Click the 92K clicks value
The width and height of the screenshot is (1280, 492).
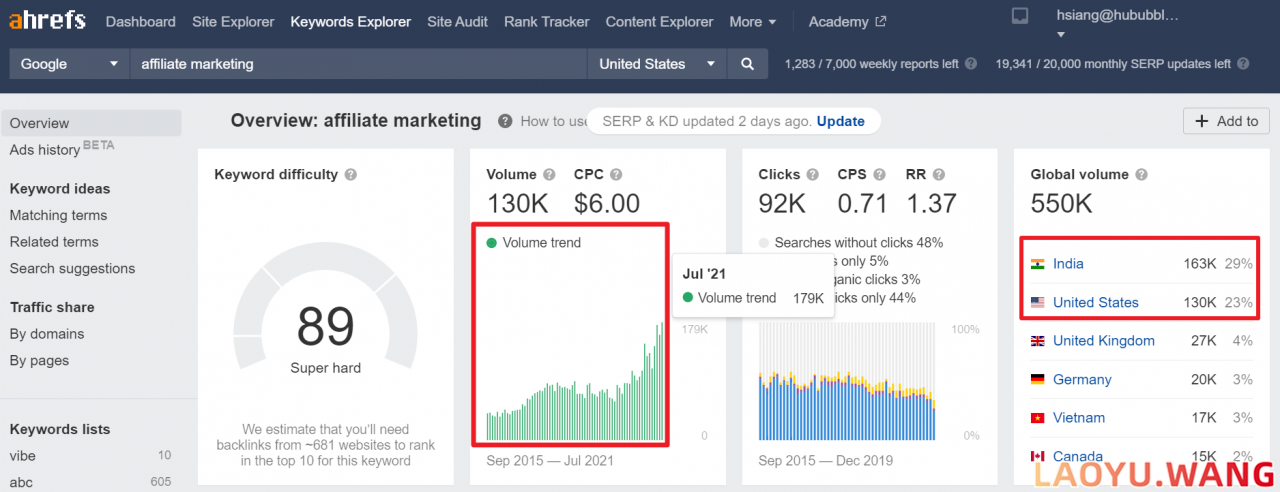782,204
